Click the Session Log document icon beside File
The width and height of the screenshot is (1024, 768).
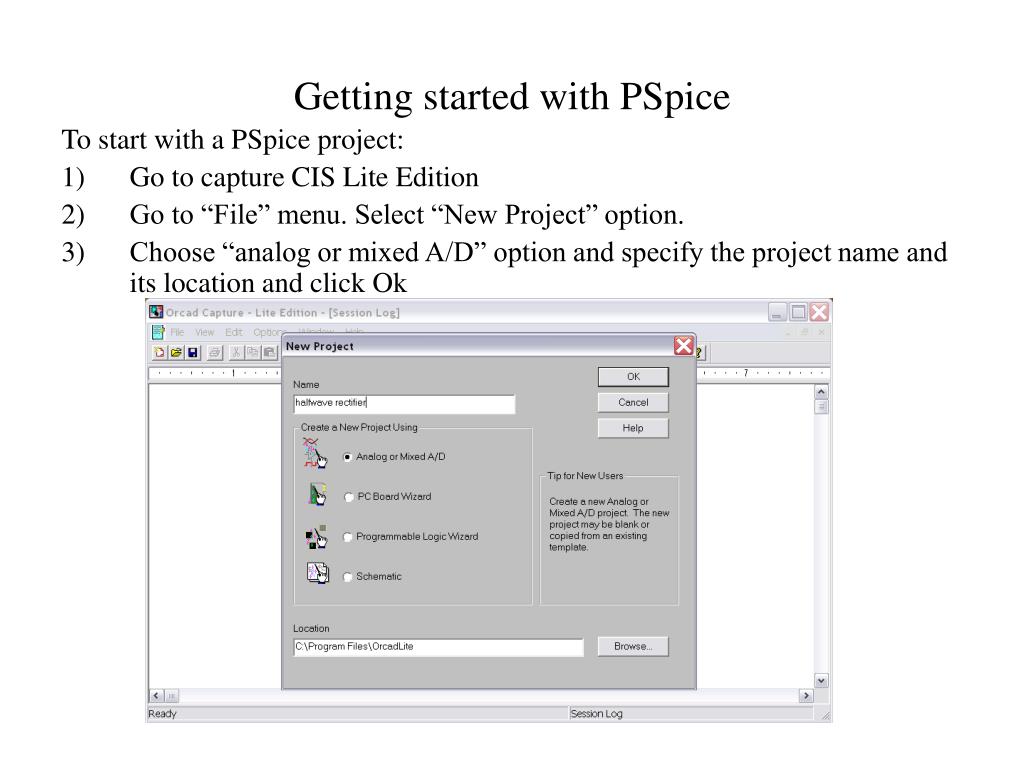[158, 332]
